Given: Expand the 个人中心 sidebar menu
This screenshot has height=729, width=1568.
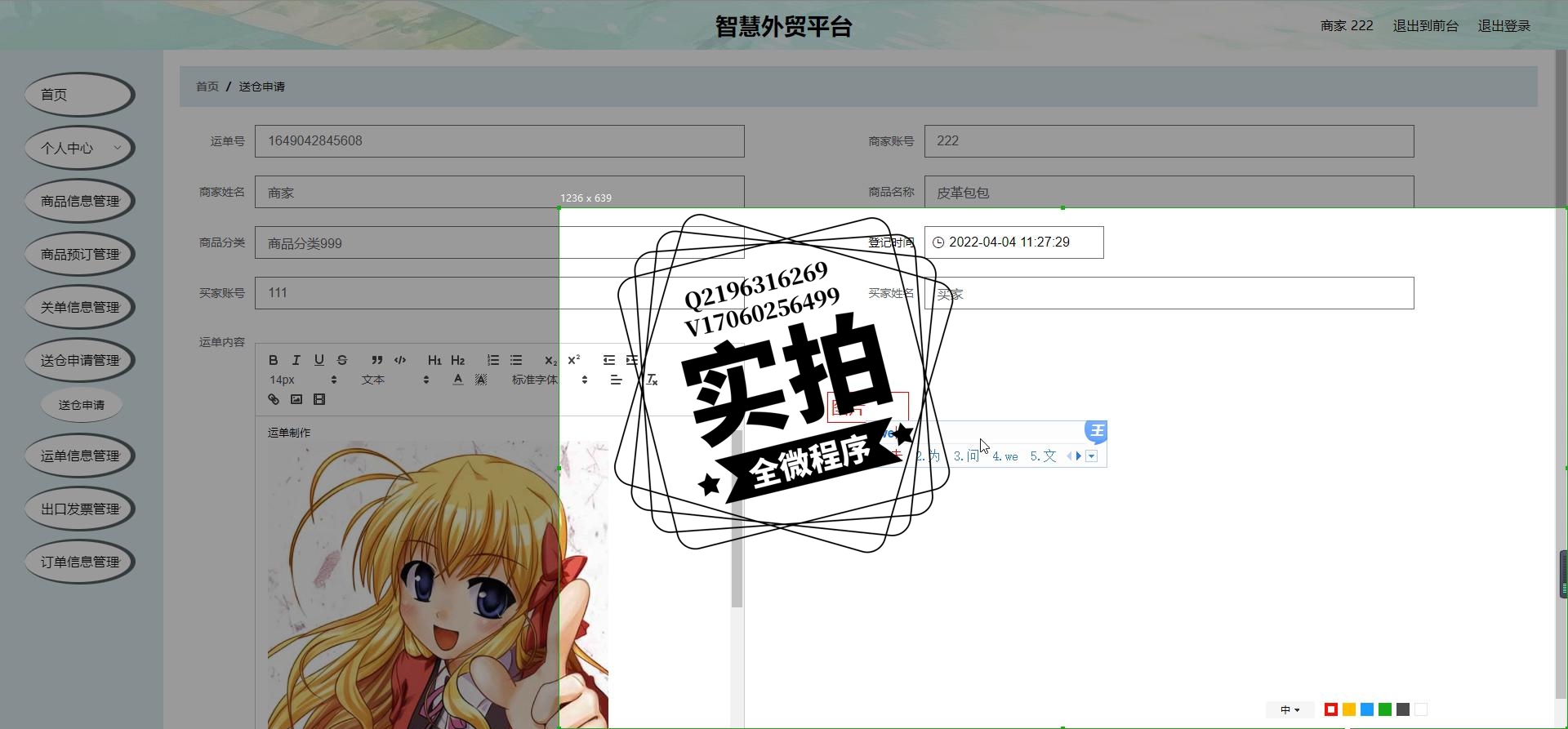Looking at the screenshot, I should point(79,148).
